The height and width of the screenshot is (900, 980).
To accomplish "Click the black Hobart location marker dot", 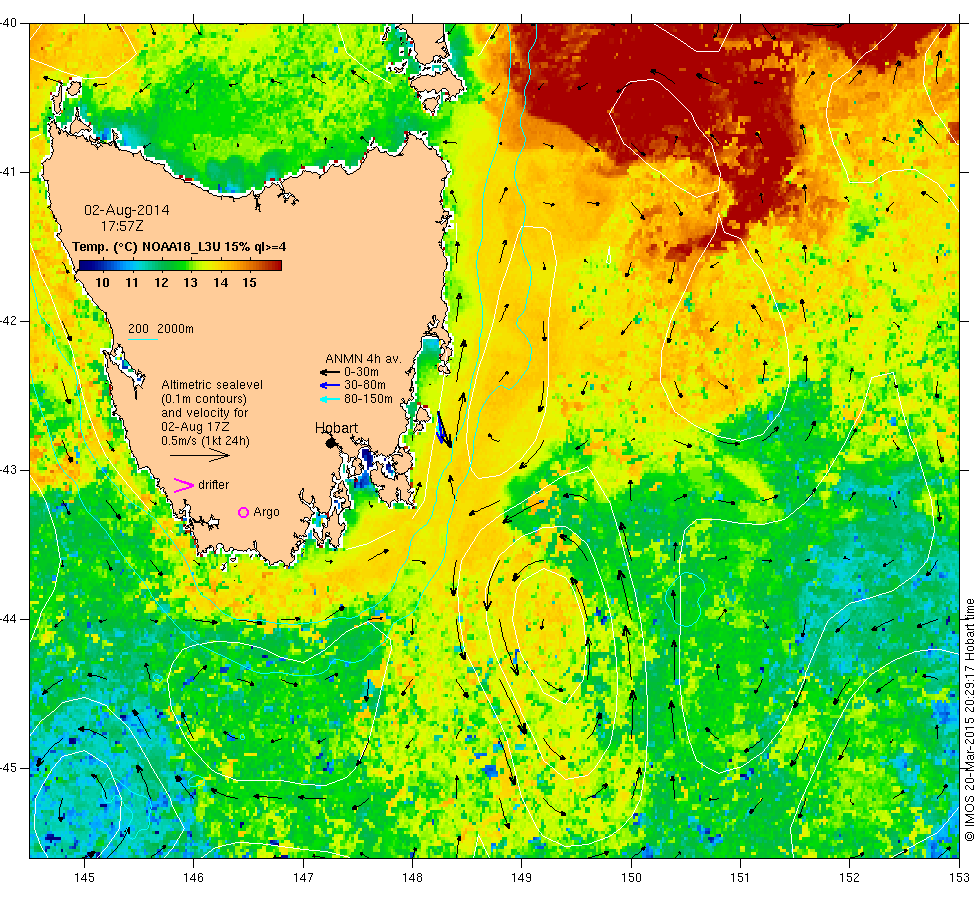I will 331,443.
